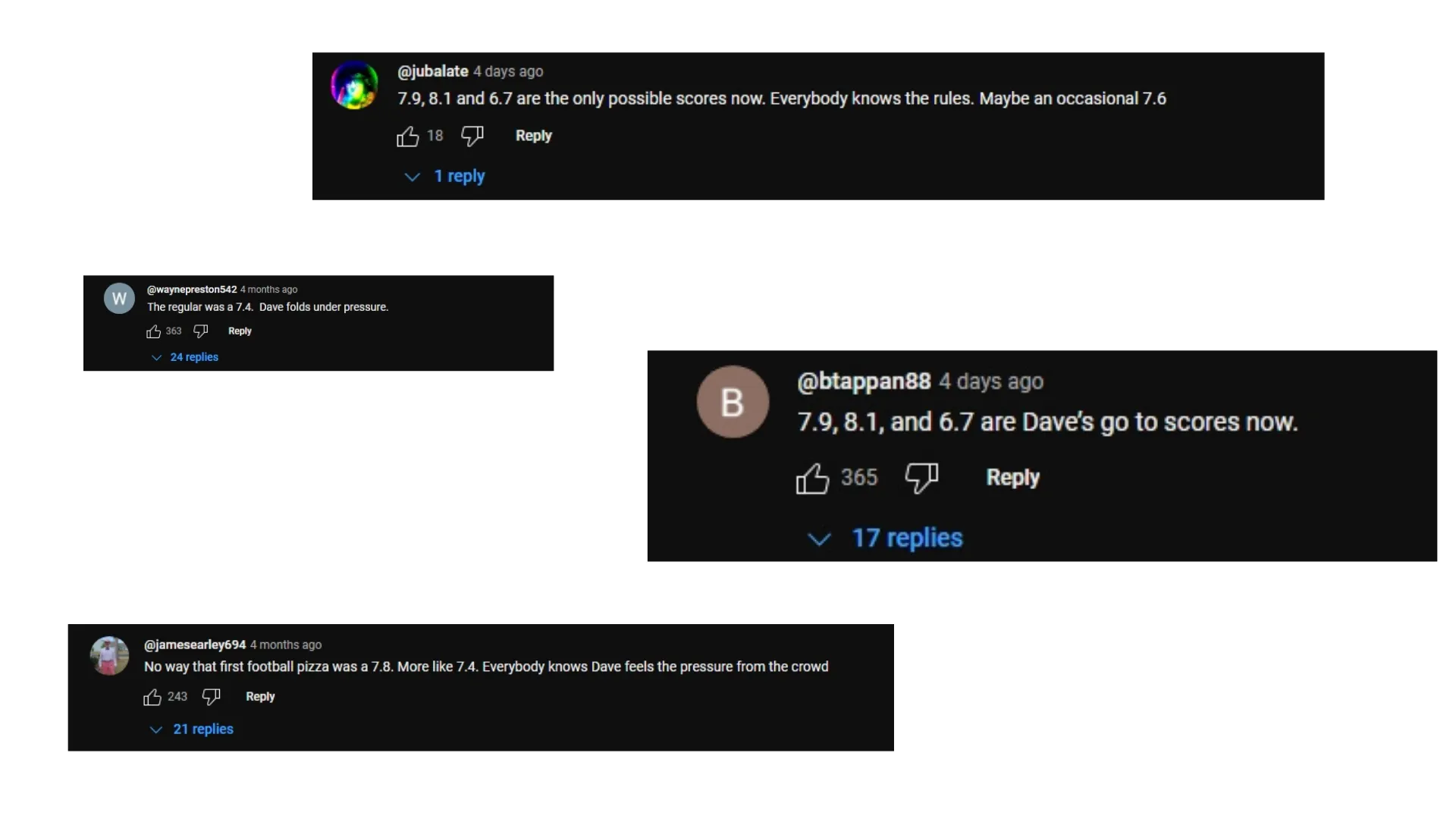The height and width of the screenshot is (819, 1456).
Task: Click @btappan88's profile avatar
Action: (732, 402)
